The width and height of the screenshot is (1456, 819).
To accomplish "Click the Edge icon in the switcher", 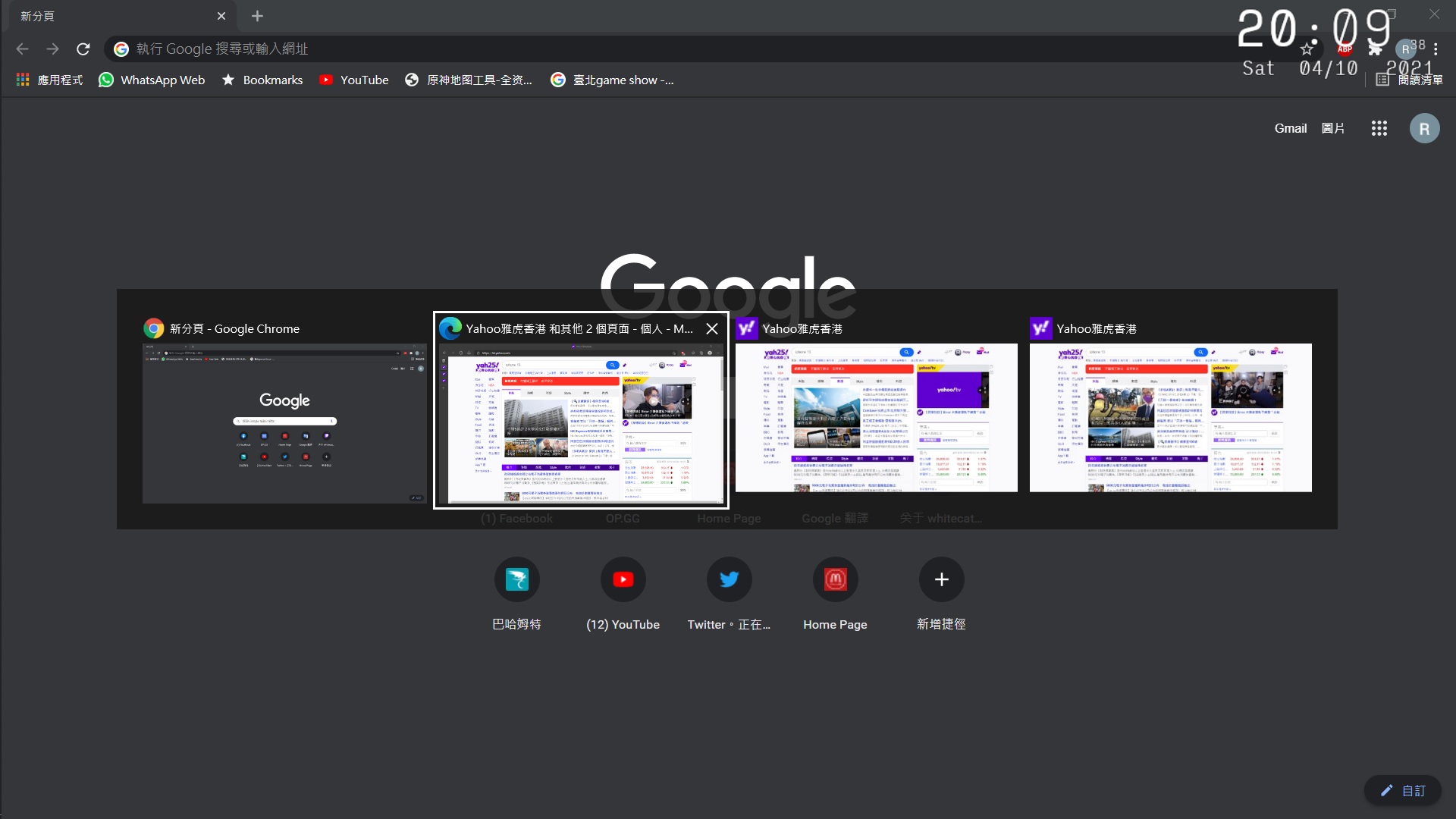I will click(450, 328).
